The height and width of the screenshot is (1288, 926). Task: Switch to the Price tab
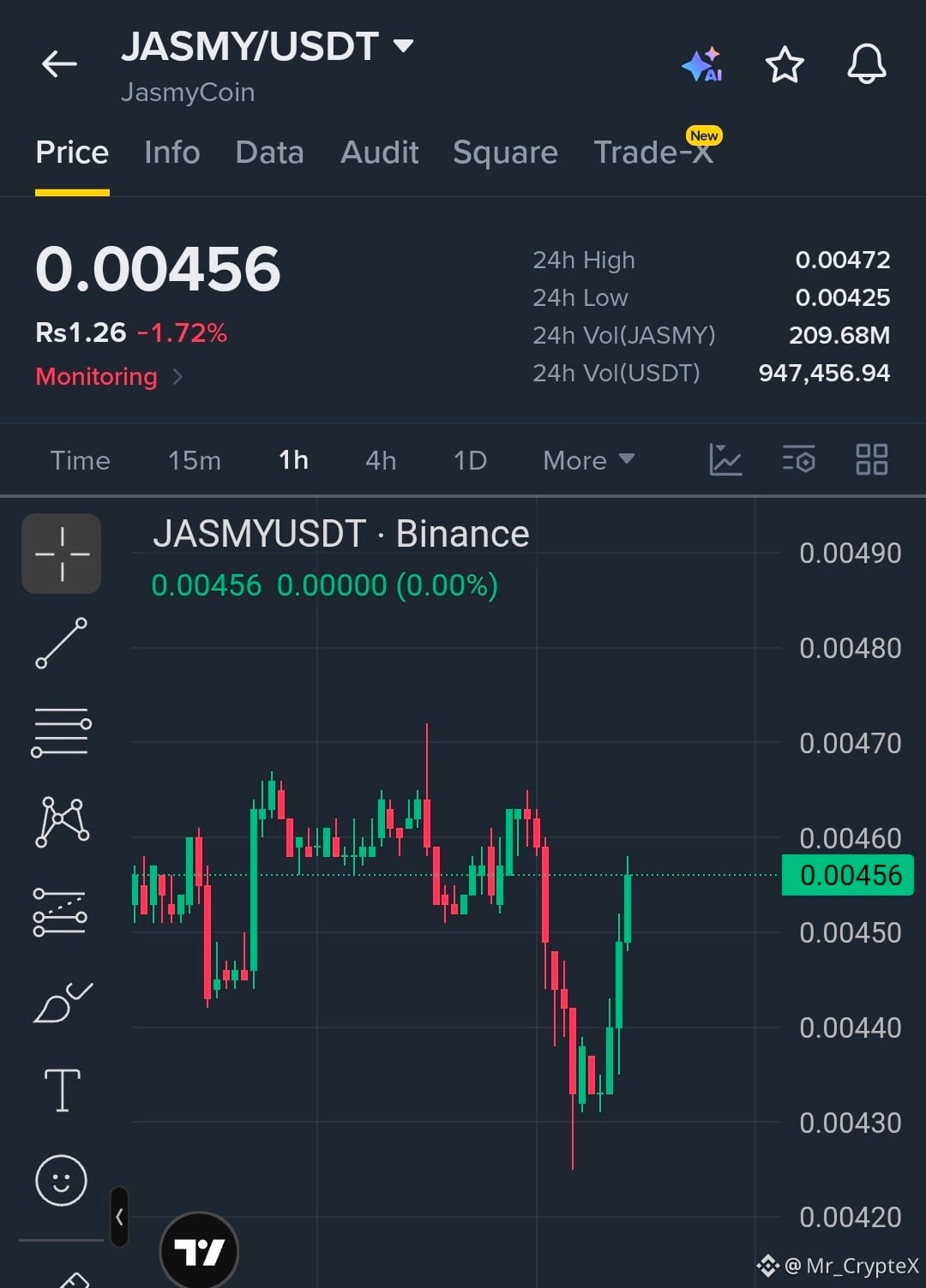pyautogui.click(x=72, y=153)
